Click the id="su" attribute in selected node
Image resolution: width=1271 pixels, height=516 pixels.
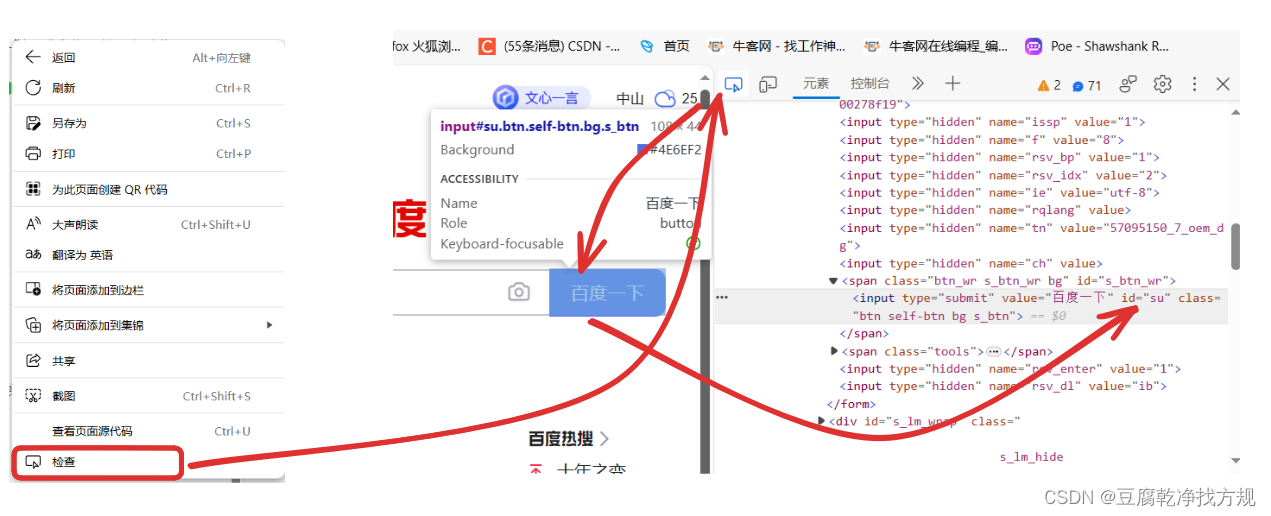tap(1146, 298)
